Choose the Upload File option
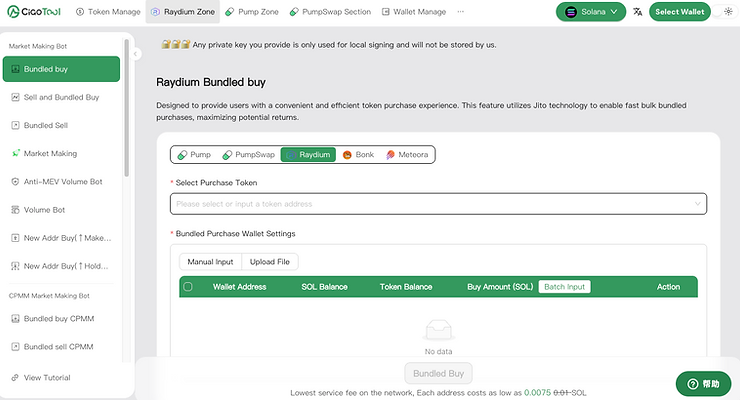Image resolution: width=740 pixels, height=400 pixels. pos(270,262)
